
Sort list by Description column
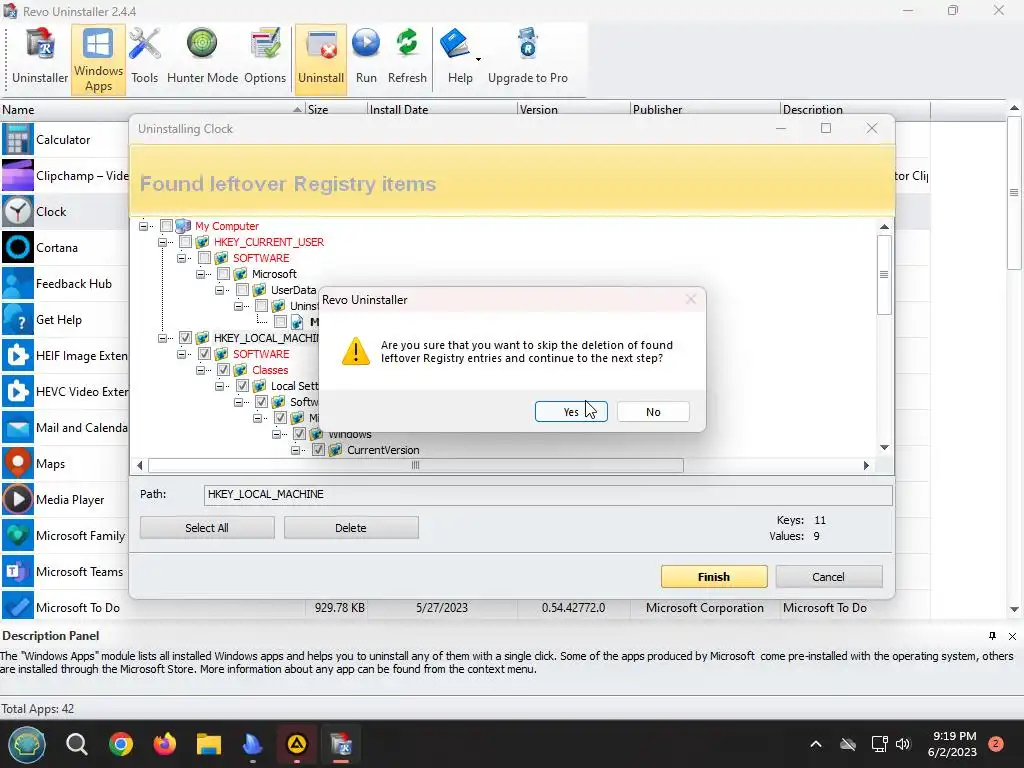pos(855,110)
